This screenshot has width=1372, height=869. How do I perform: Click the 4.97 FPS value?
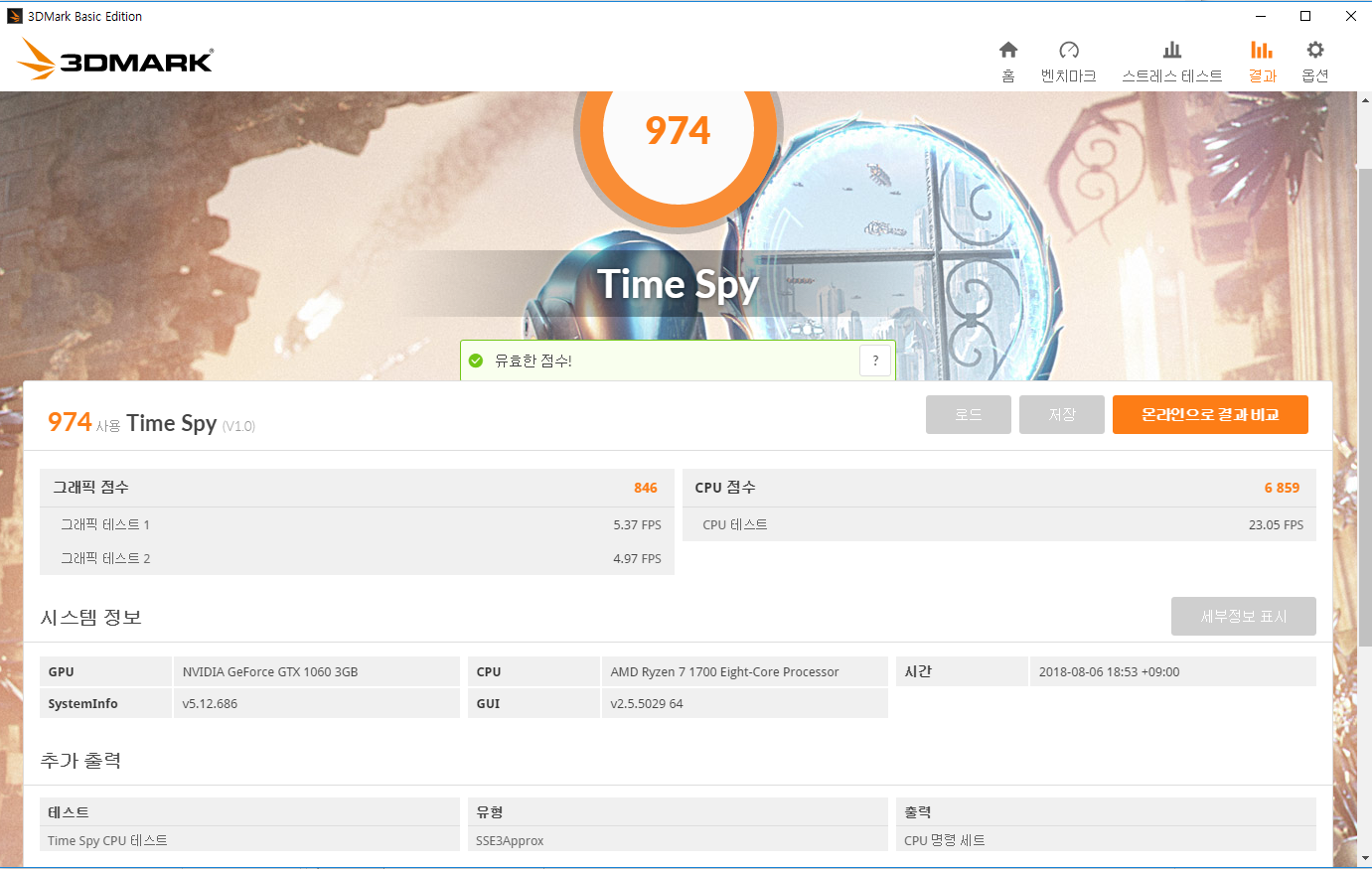point(637,558)
